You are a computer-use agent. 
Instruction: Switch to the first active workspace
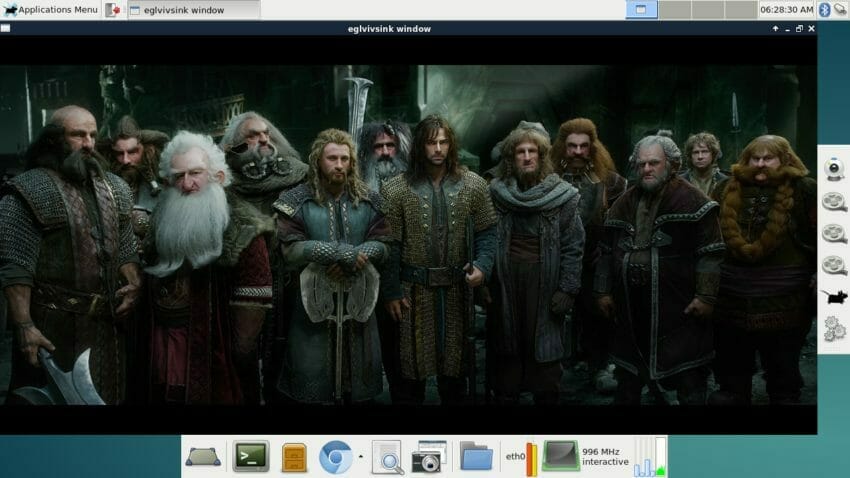click(x=641, y=9)
